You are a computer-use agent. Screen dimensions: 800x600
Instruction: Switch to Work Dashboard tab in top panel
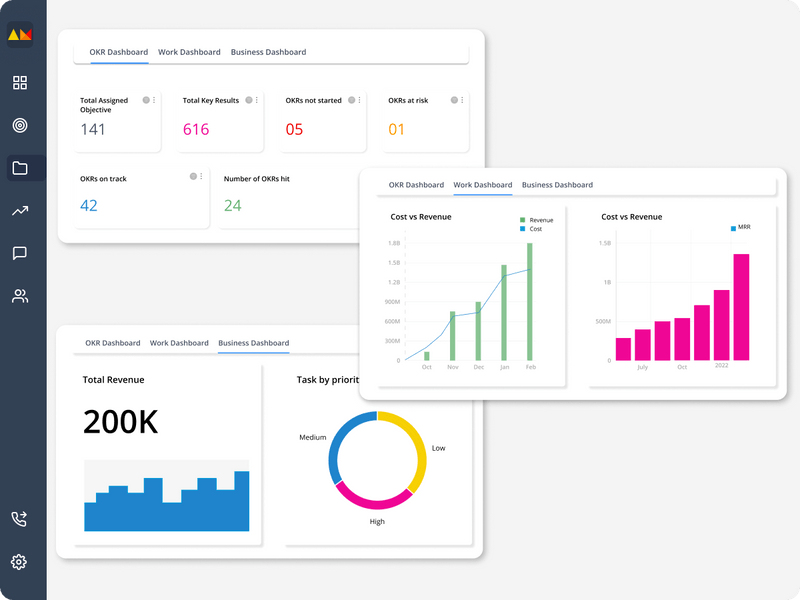[x=189, y=52]
